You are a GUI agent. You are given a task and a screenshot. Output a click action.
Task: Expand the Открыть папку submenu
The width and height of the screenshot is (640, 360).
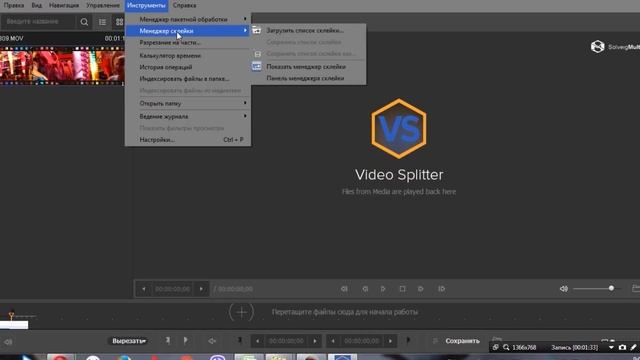(x=188, y=103)
